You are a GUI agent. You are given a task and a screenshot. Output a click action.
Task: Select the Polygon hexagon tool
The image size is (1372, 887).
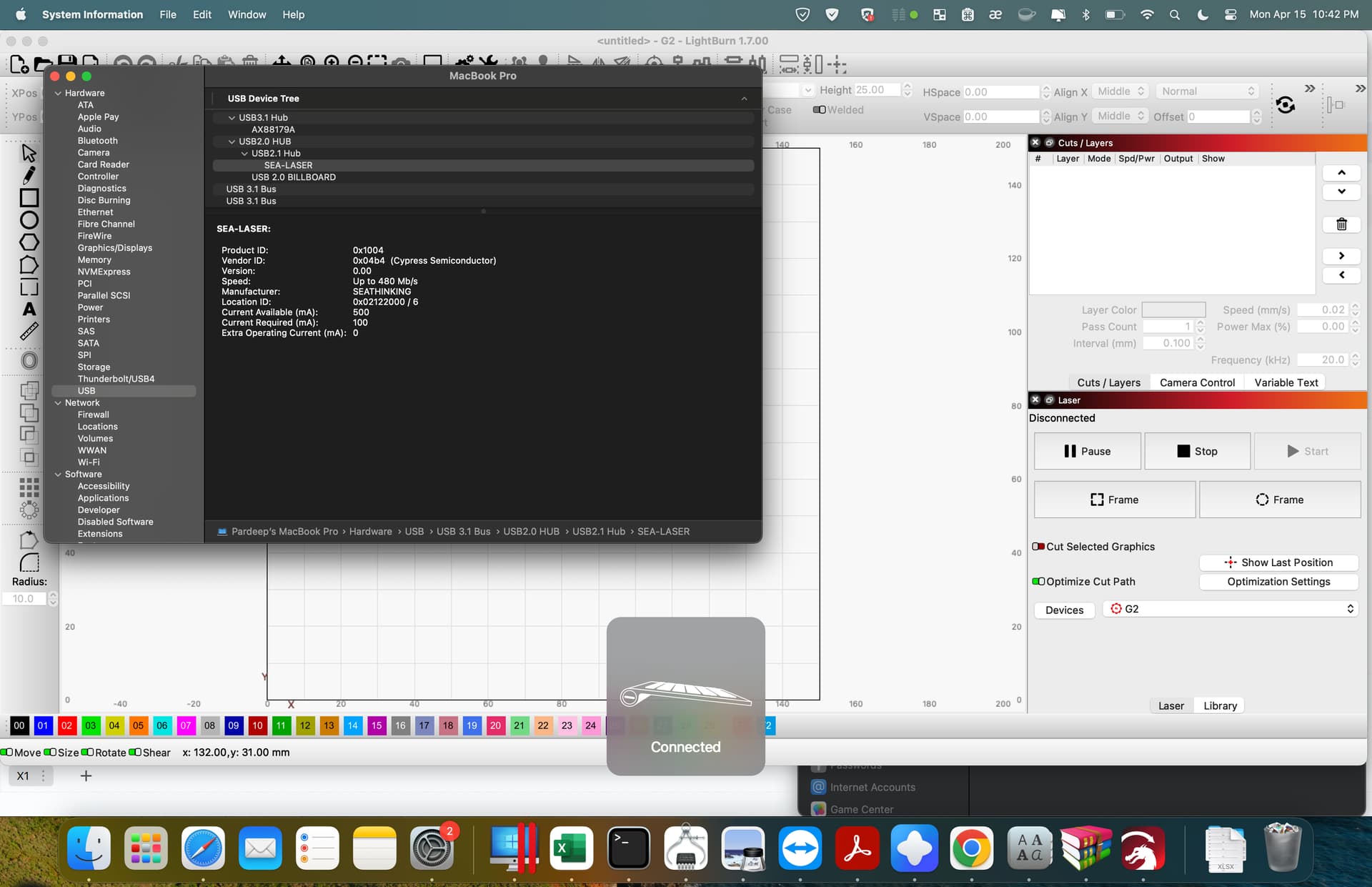29,242
